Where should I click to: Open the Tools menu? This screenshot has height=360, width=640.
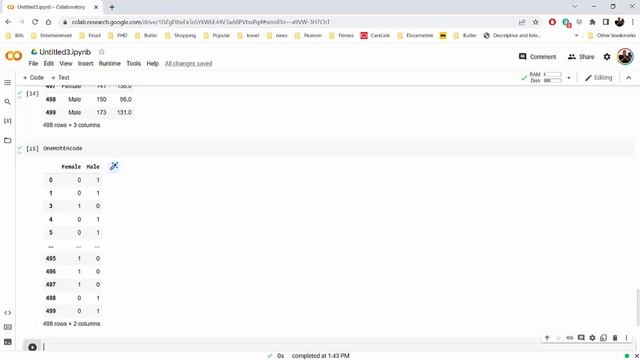[133, 64]
